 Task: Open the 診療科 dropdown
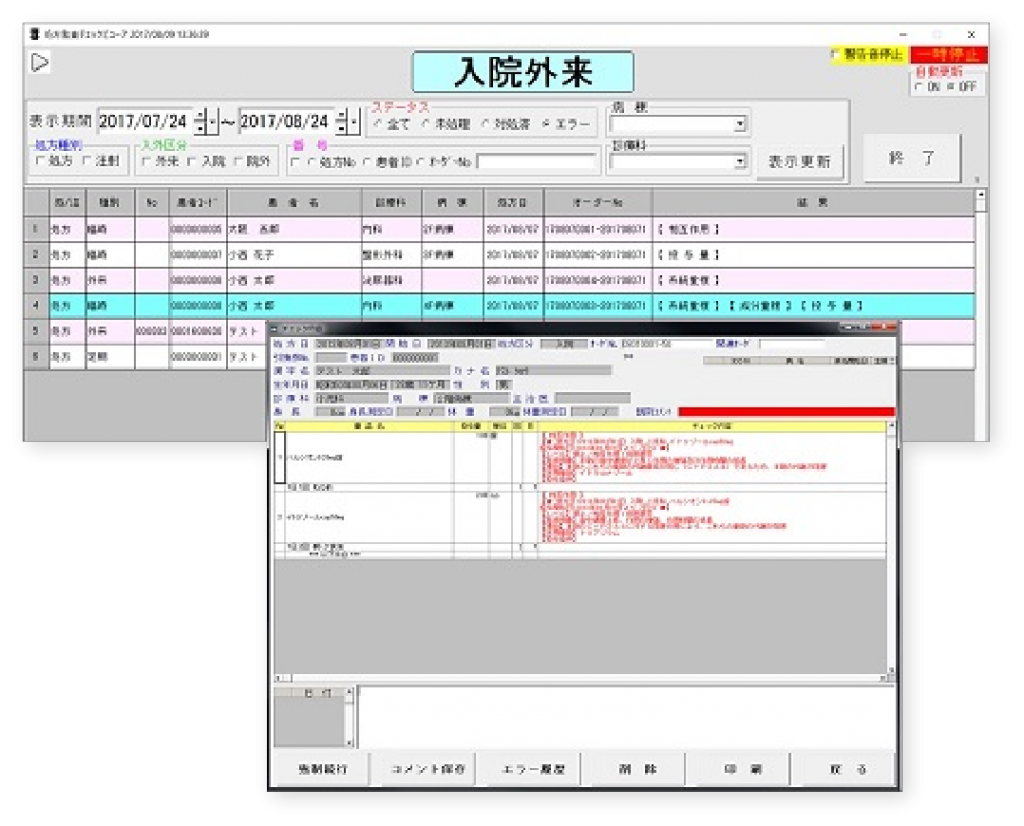(x=739, y=161)
